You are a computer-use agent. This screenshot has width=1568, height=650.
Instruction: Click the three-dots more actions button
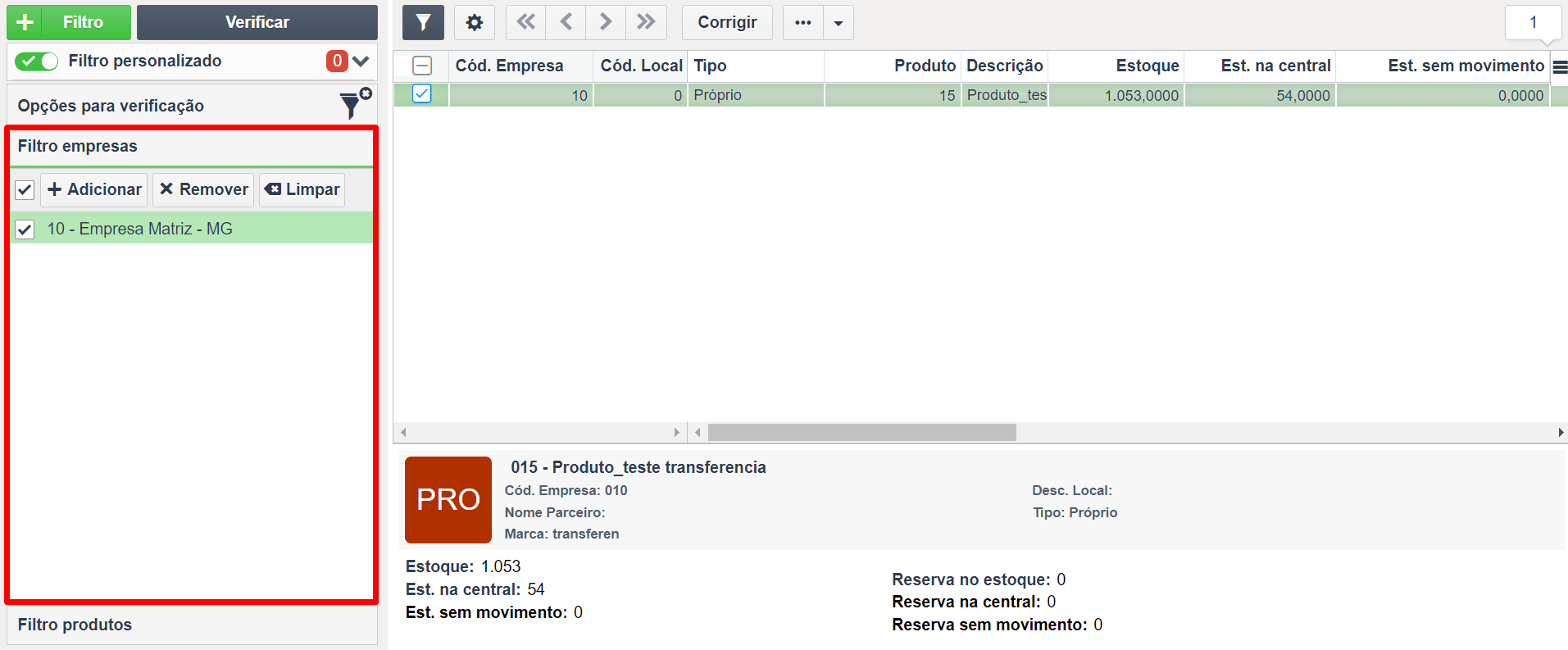coord(803,22)
